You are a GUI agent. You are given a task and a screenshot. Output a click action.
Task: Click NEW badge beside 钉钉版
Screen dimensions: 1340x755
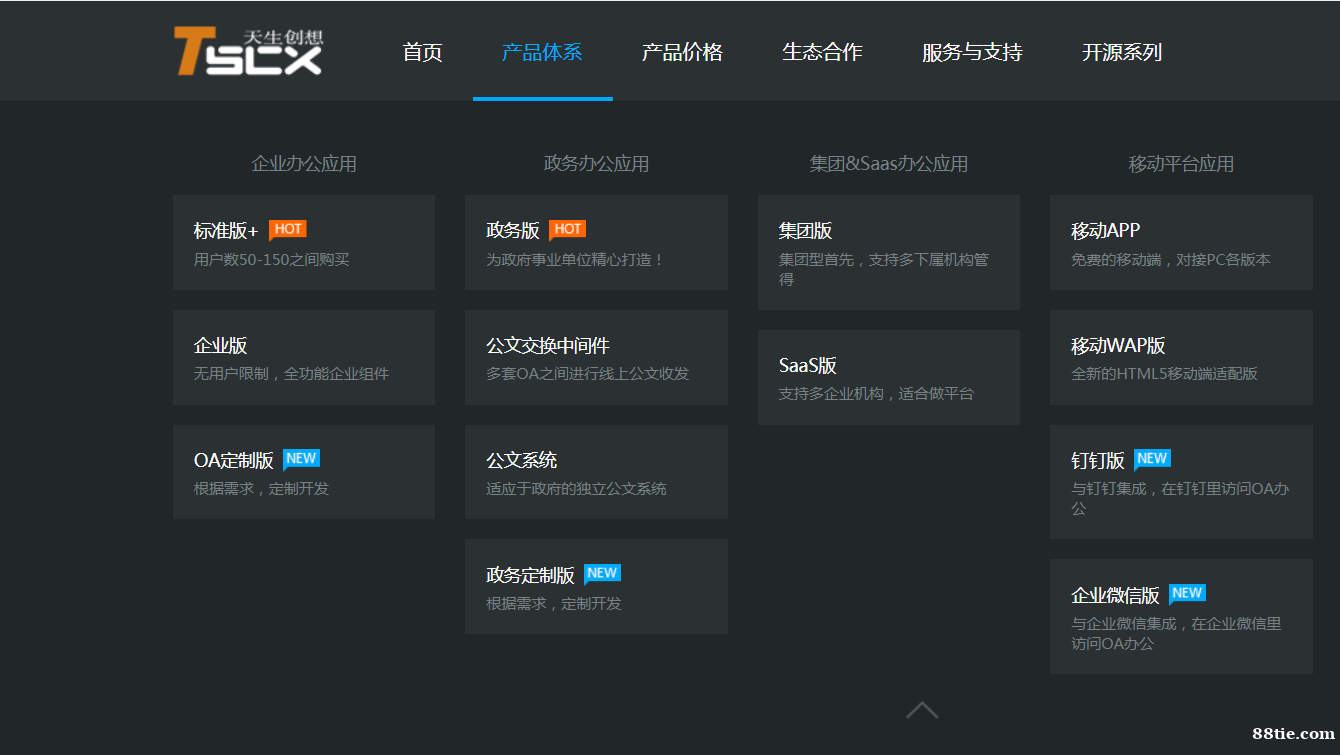pos(1152,459)
